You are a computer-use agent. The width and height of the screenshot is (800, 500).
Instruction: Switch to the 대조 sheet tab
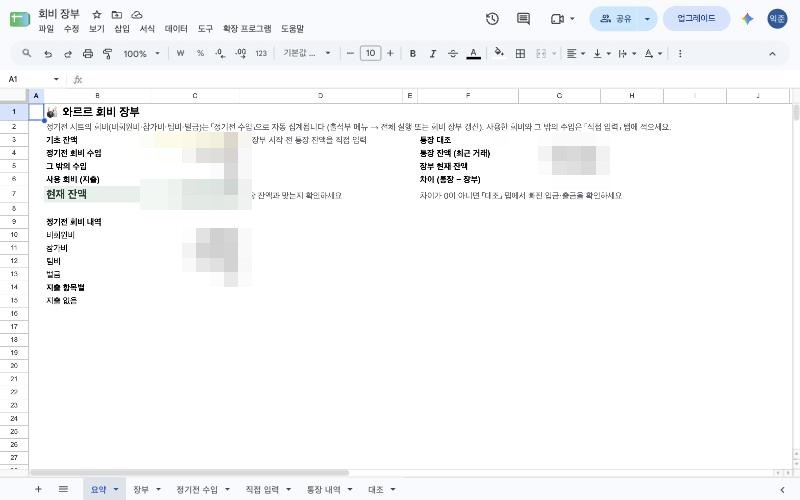376,490
